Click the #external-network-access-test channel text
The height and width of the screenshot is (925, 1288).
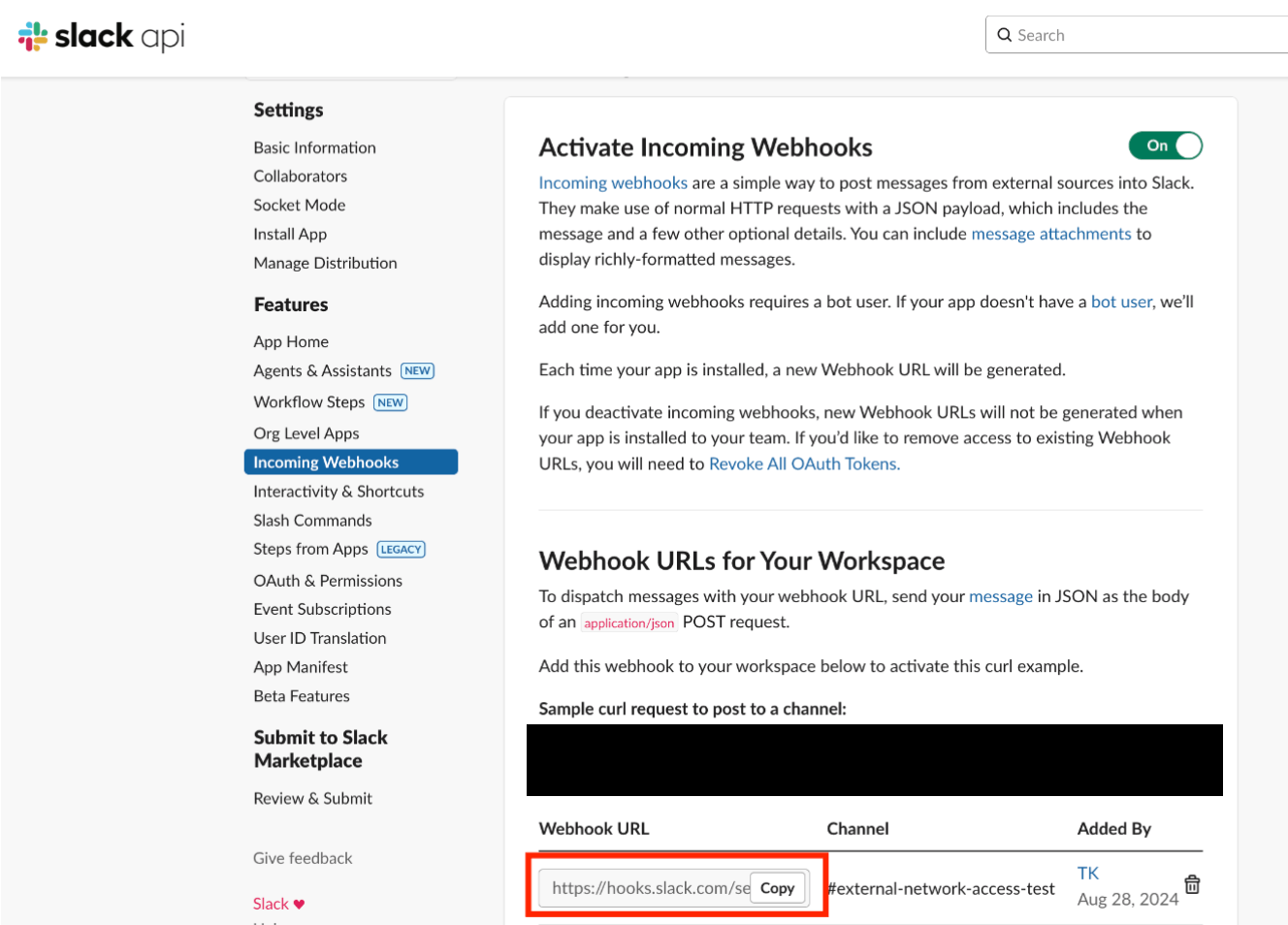pyautogui.click(x=941, y=889)
